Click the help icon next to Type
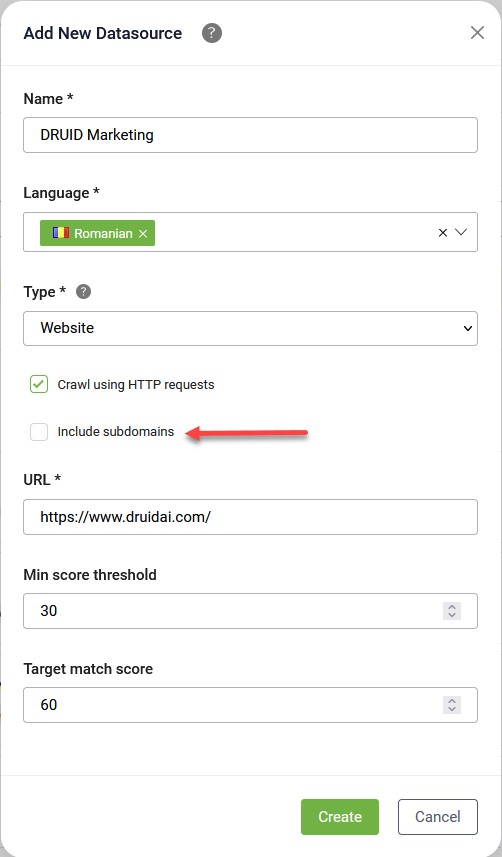Screen dimensions: 502x857 (x=83, y=292)
